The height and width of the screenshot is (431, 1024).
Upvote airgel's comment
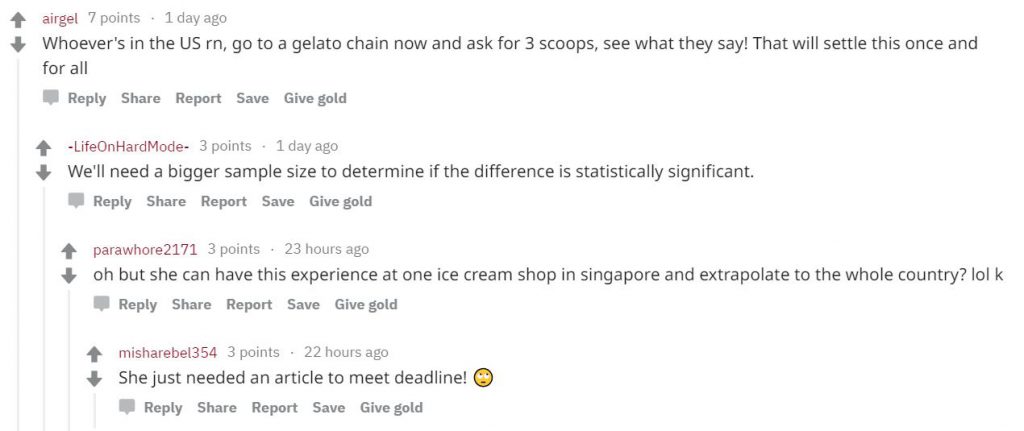pyautogui.click(x=18, y=20)
